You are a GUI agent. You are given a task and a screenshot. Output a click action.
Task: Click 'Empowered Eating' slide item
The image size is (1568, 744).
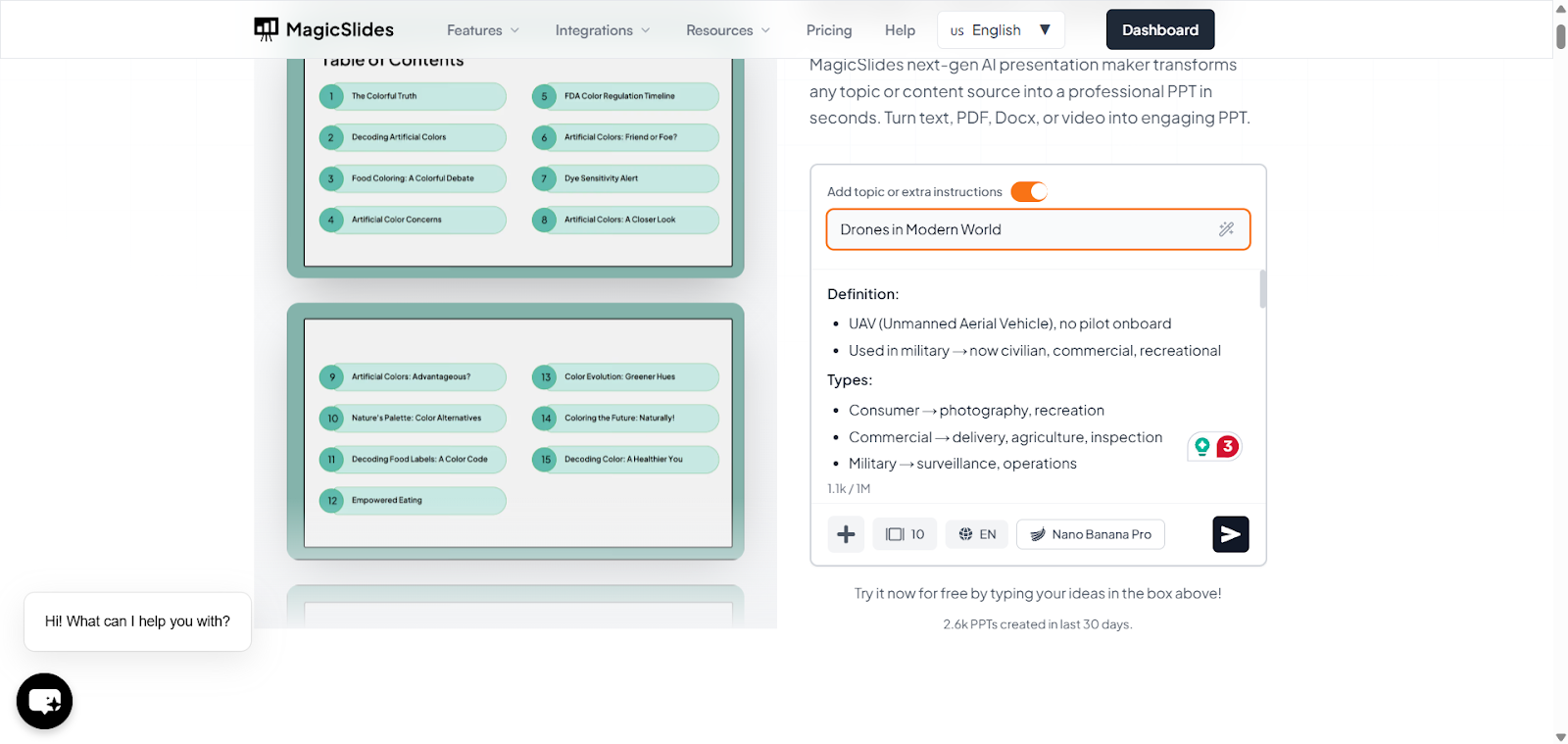[x=413, y=500]
